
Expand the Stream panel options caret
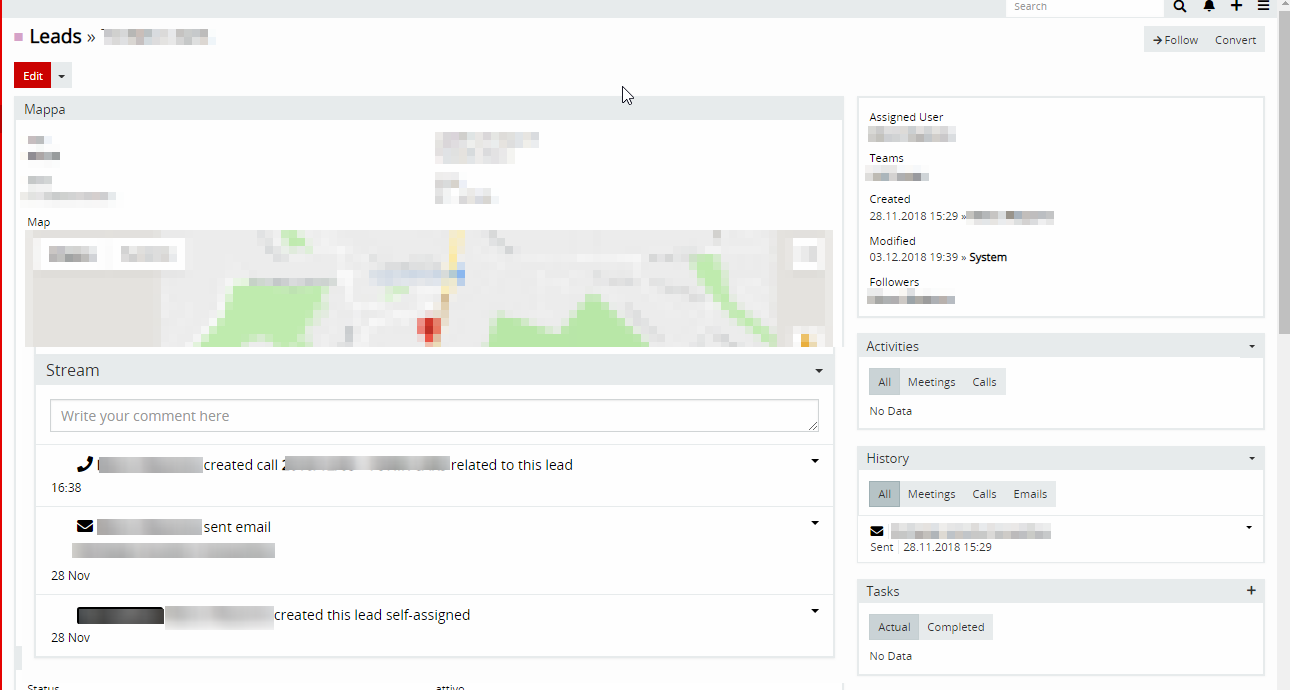point(819,371)
